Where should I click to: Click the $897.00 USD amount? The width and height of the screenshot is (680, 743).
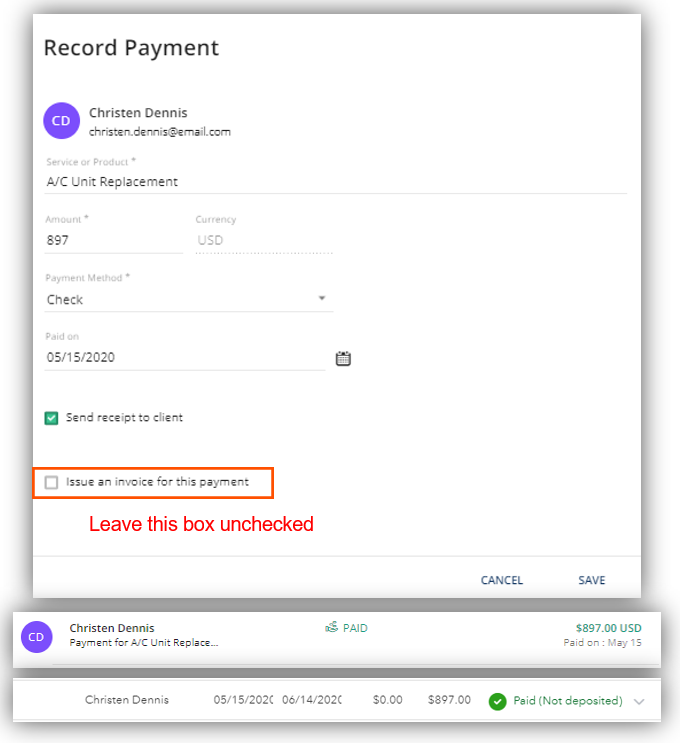608,628
